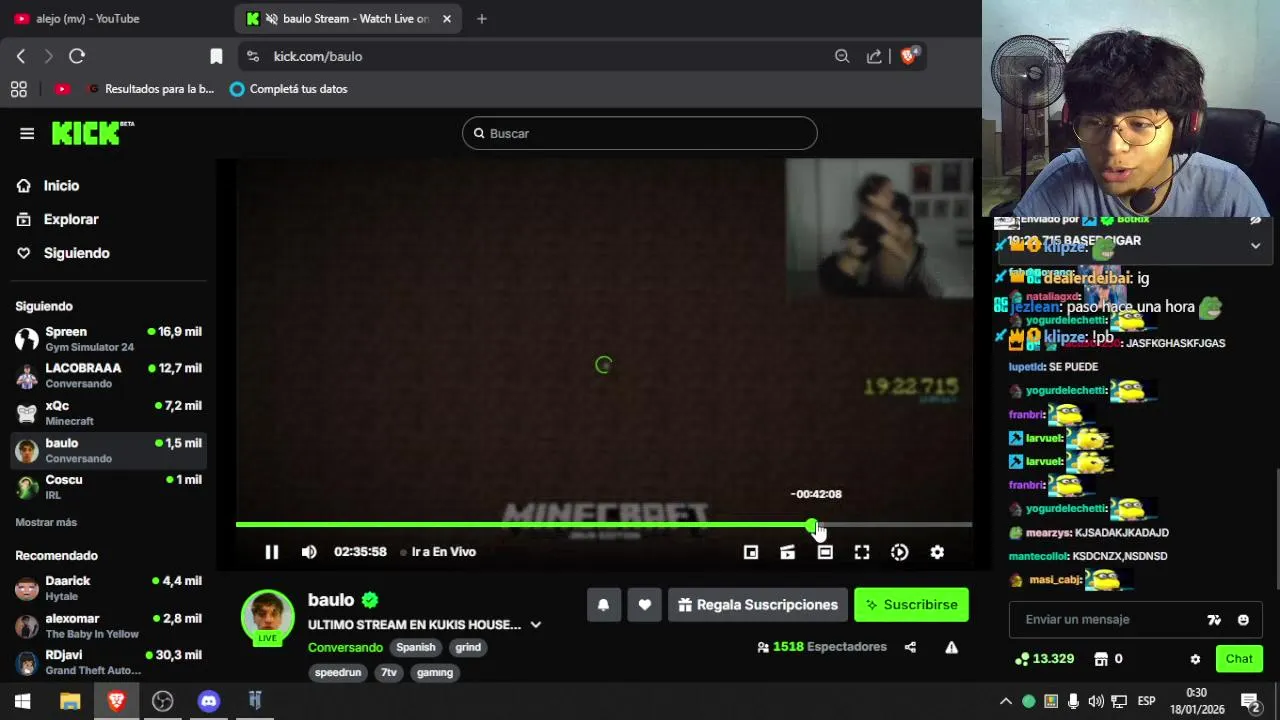Open Completá tus datos bookmark
1280x720 pixels.
(x=289, y=89)
